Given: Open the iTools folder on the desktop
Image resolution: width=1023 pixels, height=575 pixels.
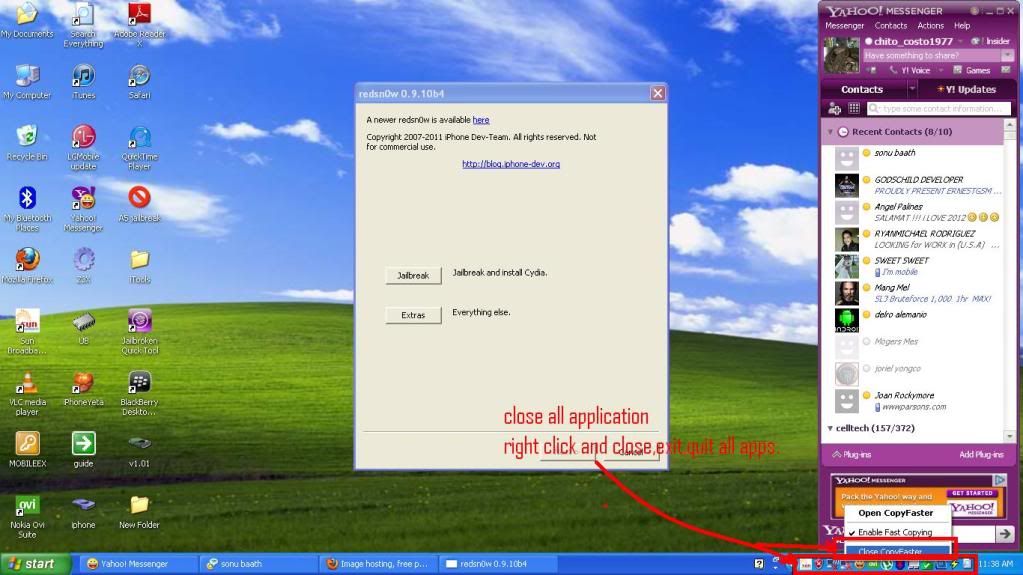Looking at the screenshot, I should pos(139,266).
